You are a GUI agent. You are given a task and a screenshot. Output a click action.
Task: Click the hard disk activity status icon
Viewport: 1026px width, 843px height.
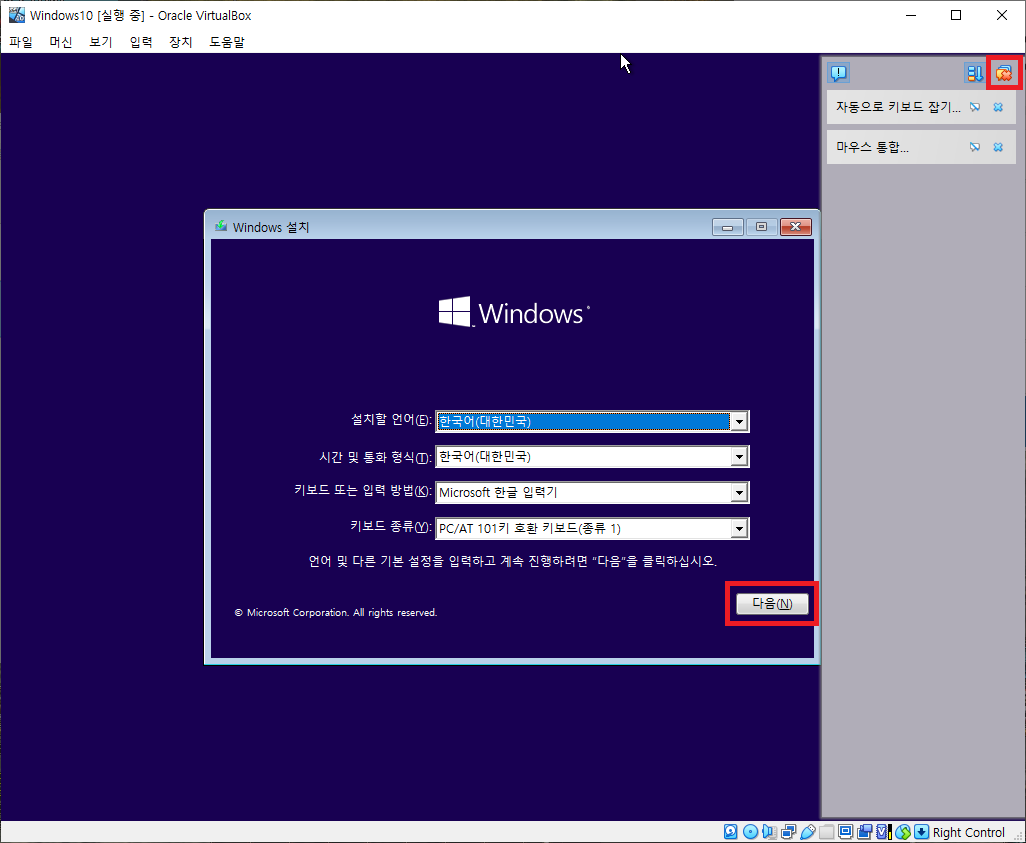[x=730, y=832]
